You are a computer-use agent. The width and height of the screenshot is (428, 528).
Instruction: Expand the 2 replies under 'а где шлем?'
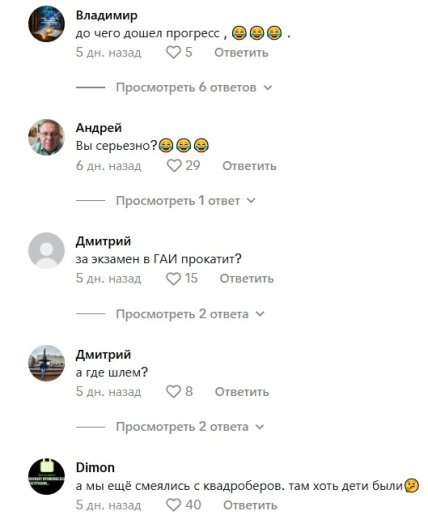(190, 427)
